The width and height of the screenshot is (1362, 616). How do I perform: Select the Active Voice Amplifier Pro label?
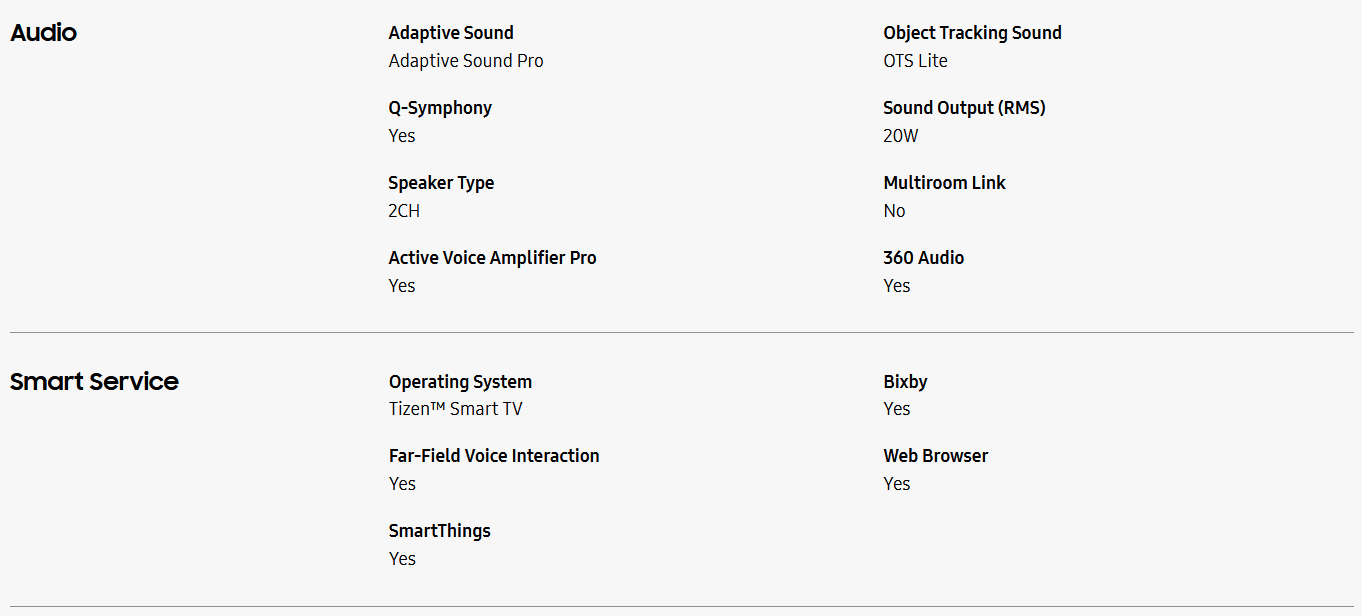(492, 258)
